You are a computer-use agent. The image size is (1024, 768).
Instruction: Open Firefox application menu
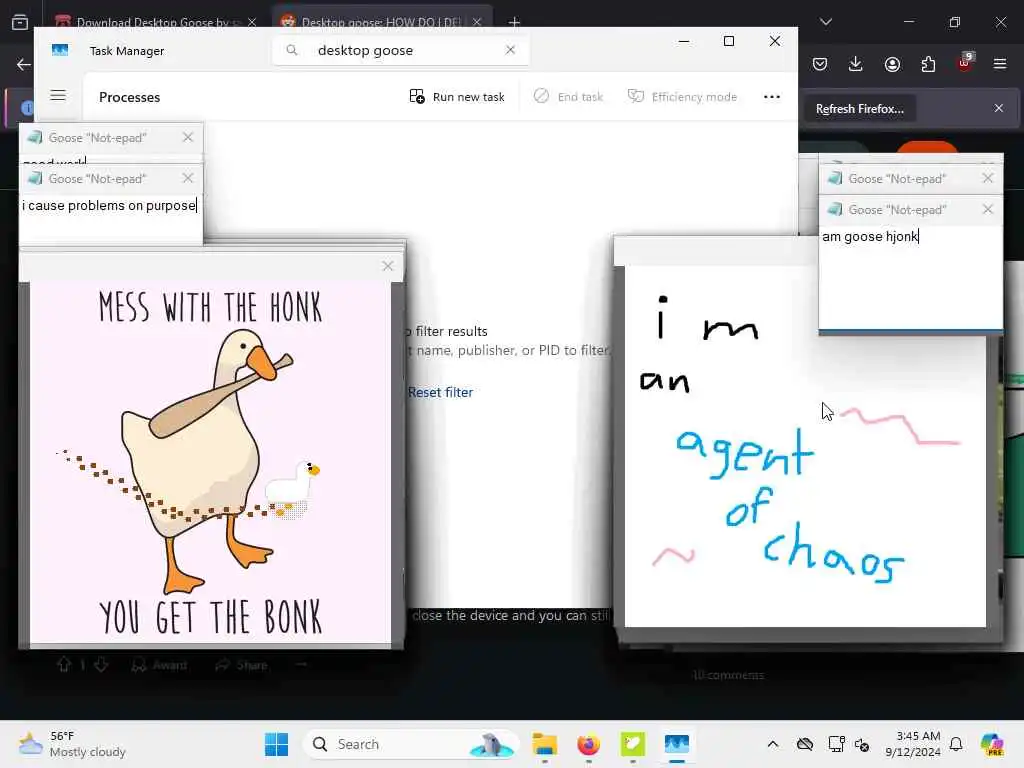[1000, 64]
